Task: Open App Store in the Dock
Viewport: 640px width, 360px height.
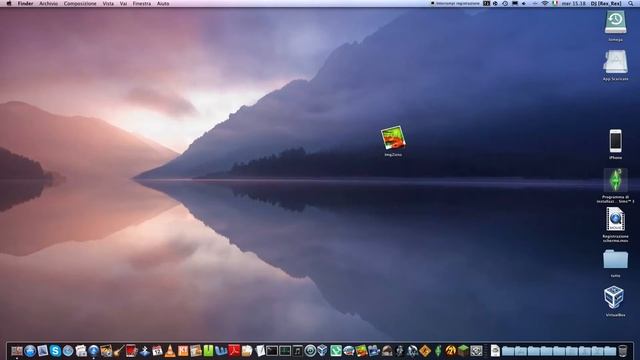Action: [30, 351]
